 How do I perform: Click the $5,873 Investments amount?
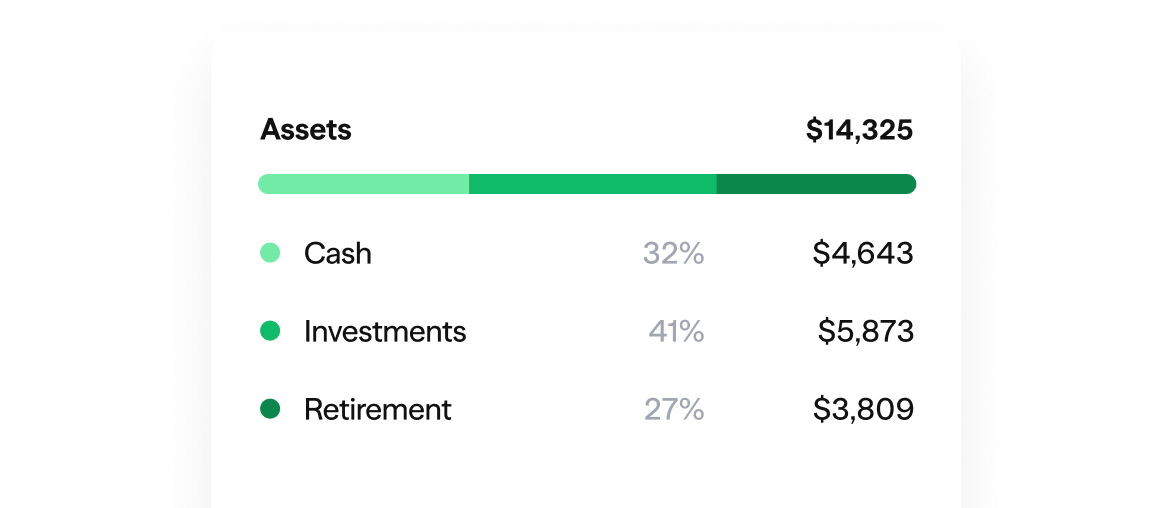[866, 331]
